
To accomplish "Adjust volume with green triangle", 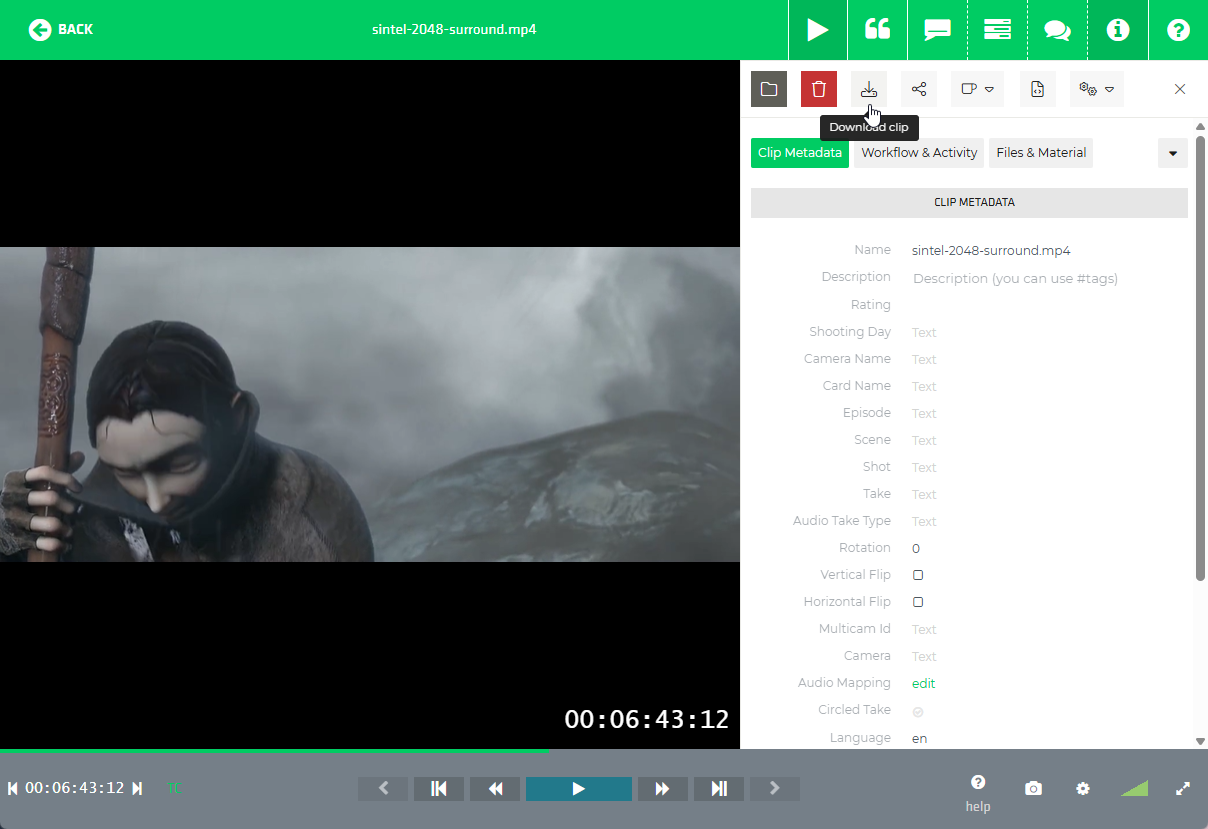I will pyautogui.click(x=1135, y=789).
